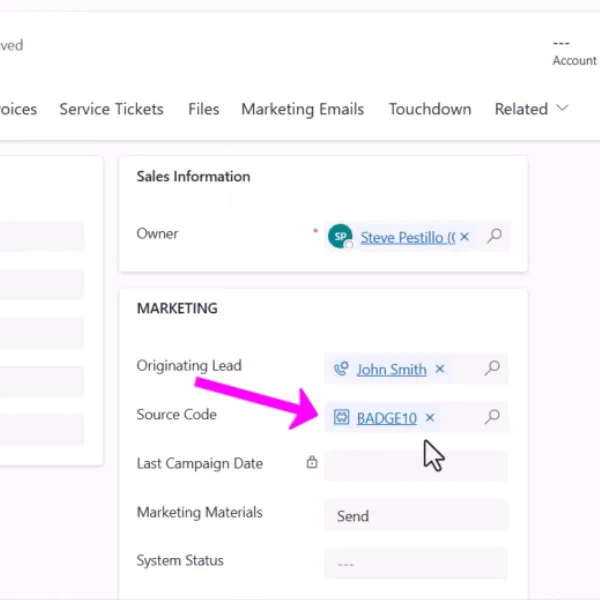Click the lead phone icon beside John Smith

pyautogui.click(x=341, y=369)
